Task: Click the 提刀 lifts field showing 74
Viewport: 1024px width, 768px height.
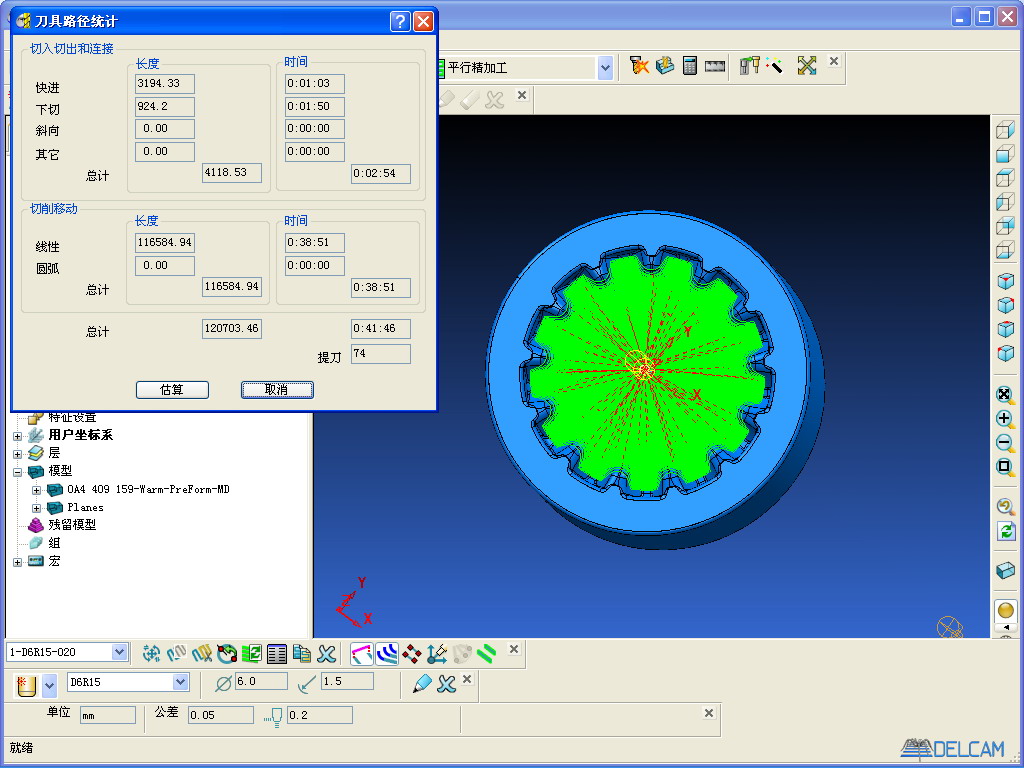Action: pos(381,354)
